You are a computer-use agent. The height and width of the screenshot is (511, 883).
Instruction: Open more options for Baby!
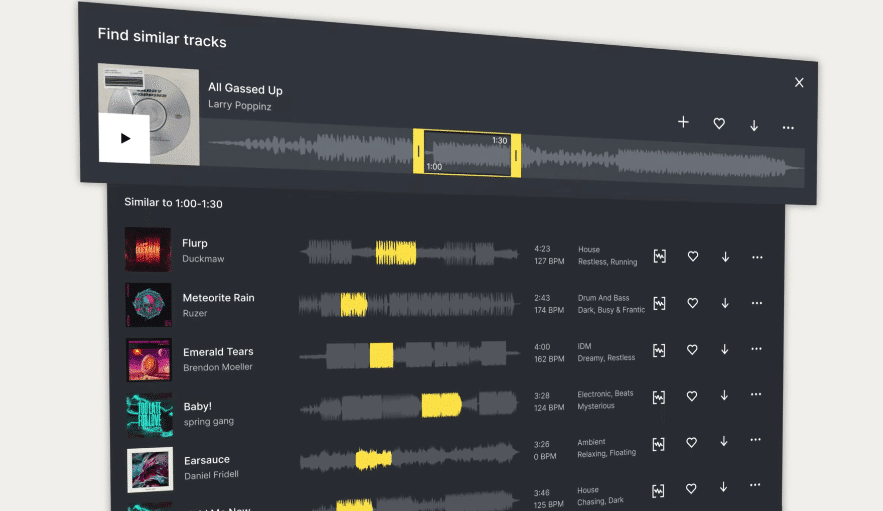click(x=756, y=394)
